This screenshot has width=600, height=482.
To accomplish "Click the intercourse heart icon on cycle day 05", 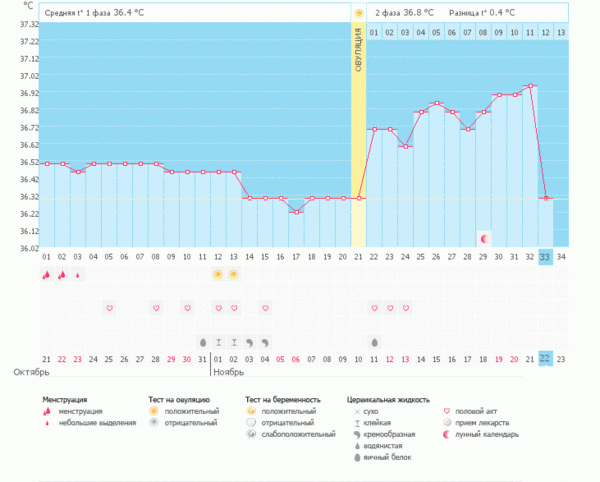I will [110, 308].
